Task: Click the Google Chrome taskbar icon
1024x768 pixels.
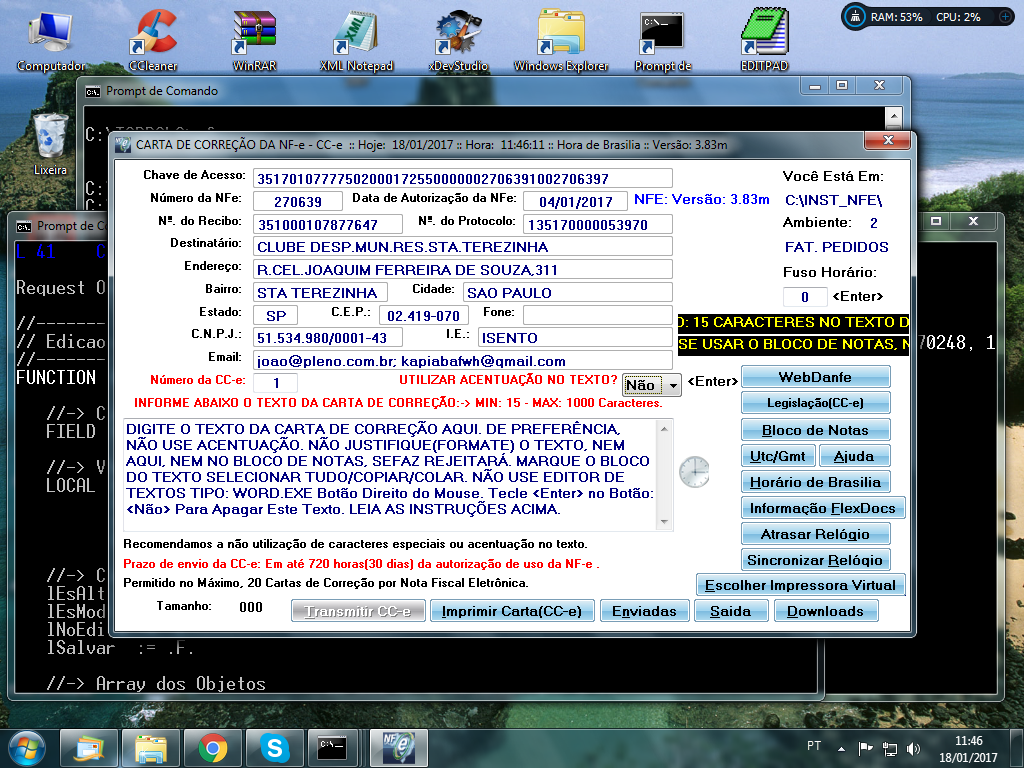Action: 211,746
